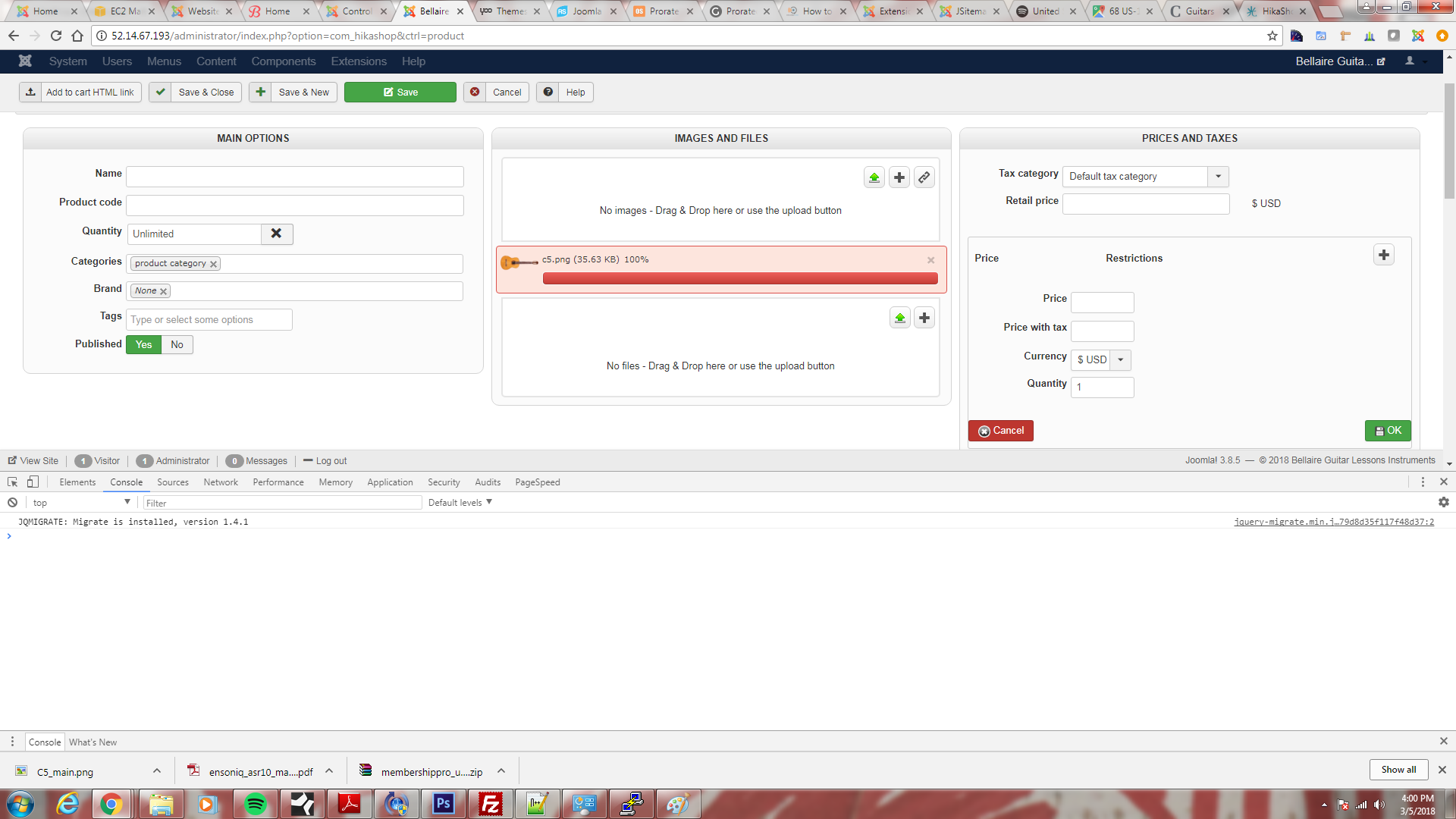1456x819 pixels.
Task: Expand the Tax category dropdown
Action: coord(1218,176)
